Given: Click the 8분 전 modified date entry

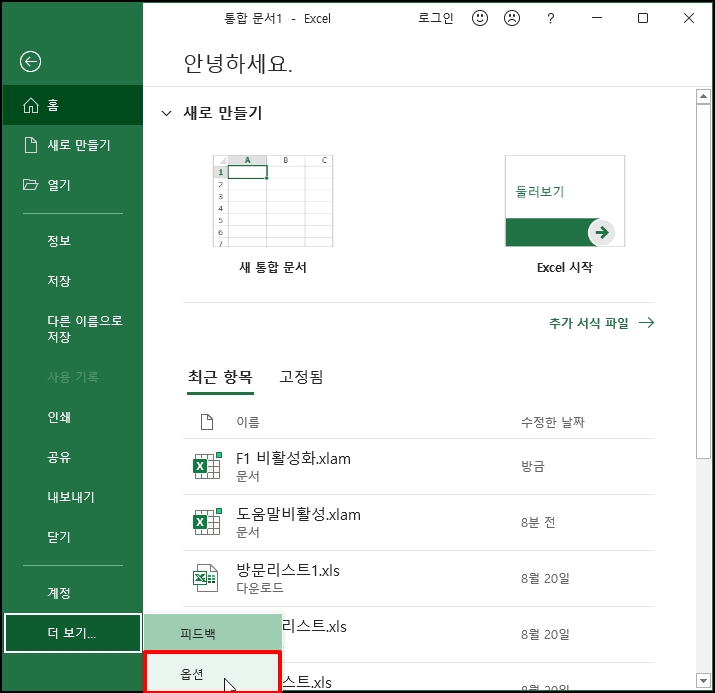Looking at the screenshot, I should click(538, 522).
